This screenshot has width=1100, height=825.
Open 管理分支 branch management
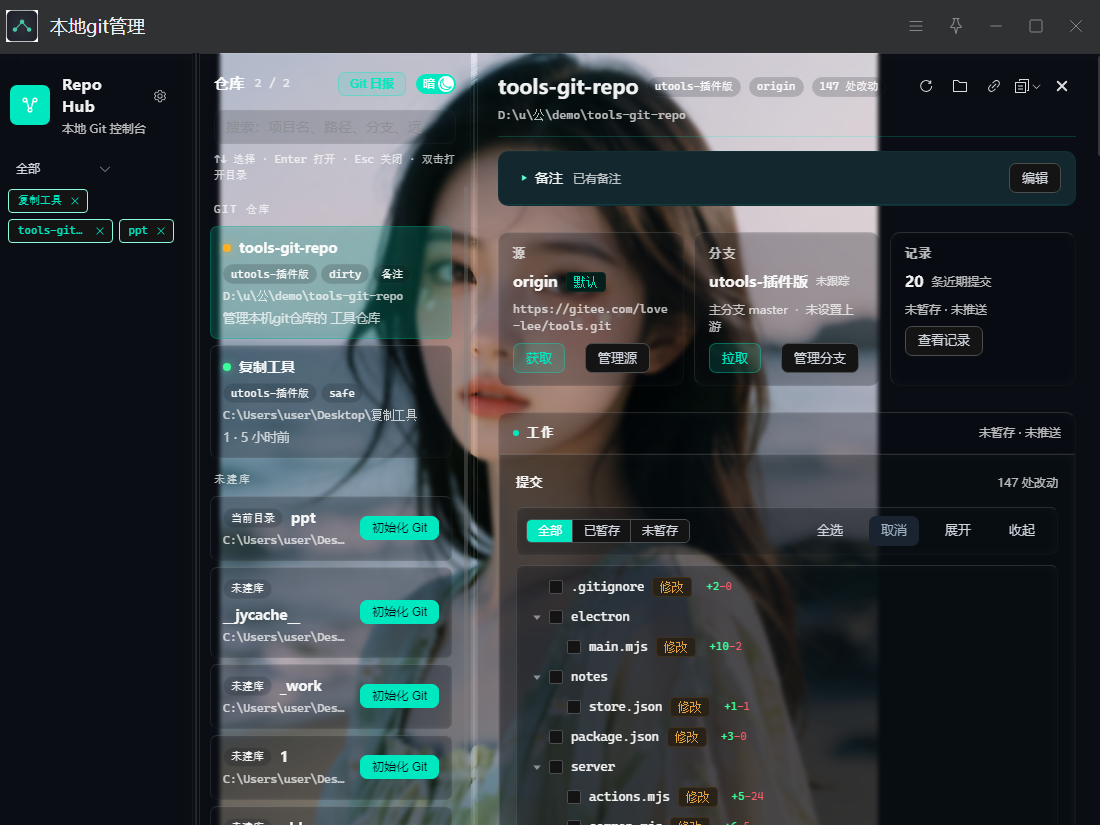point(819,358)
